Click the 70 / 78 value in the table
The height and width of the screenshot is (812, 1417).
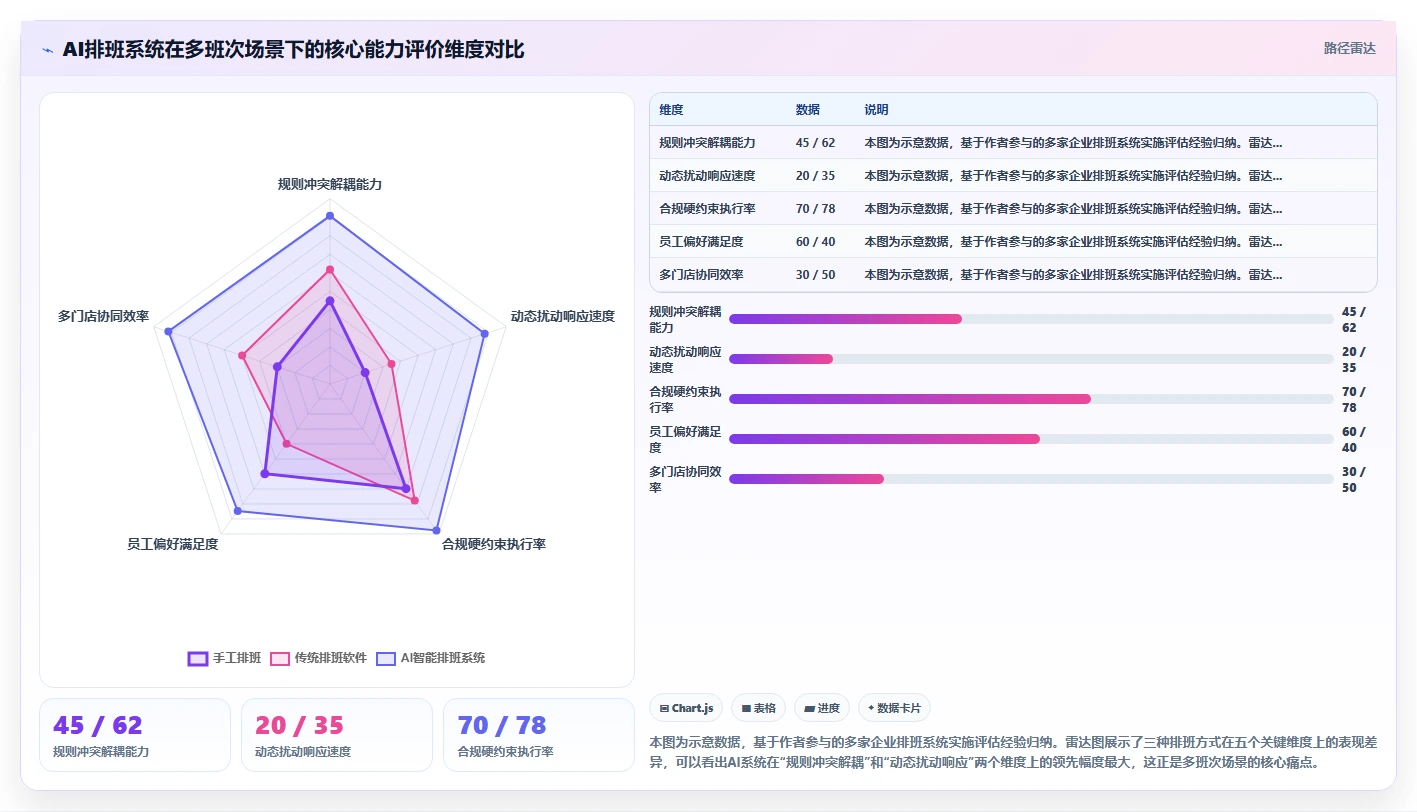coord(815,209)
